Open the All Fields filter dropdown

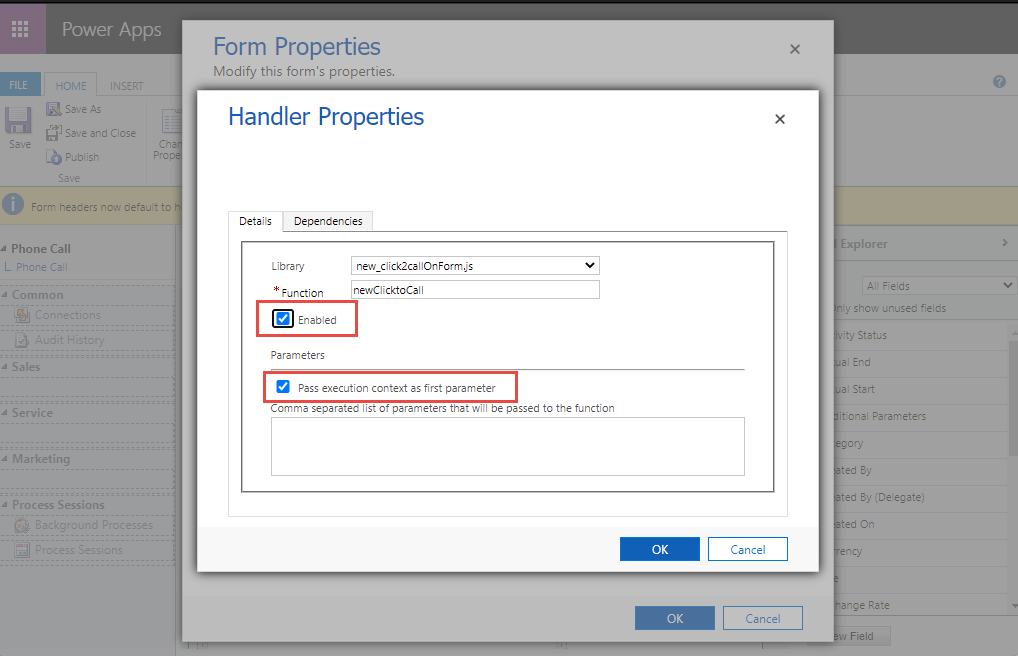point(938,286)
